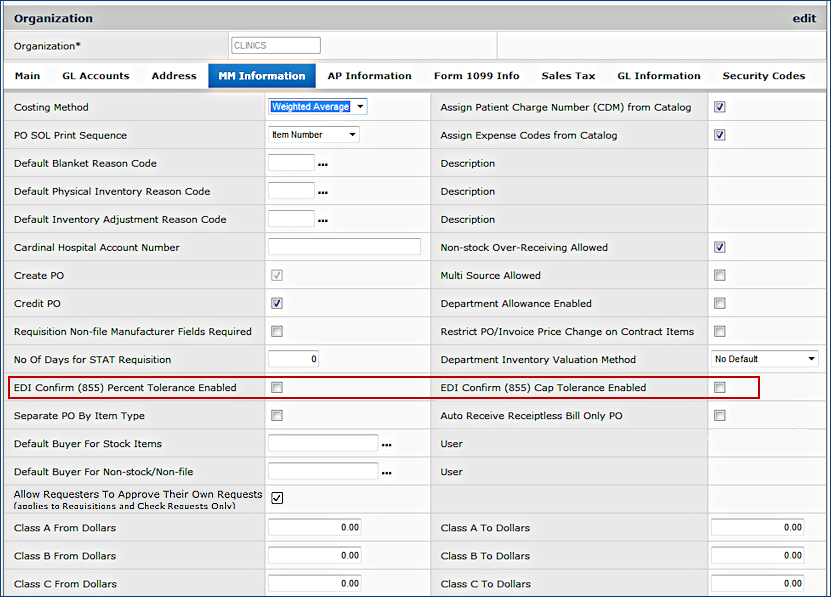The width and height of the screenshot is (831, 597).
Task: Enable EDI Confirm (855) Cap Tolerance checkbox
Action: [x=719, y=388]
